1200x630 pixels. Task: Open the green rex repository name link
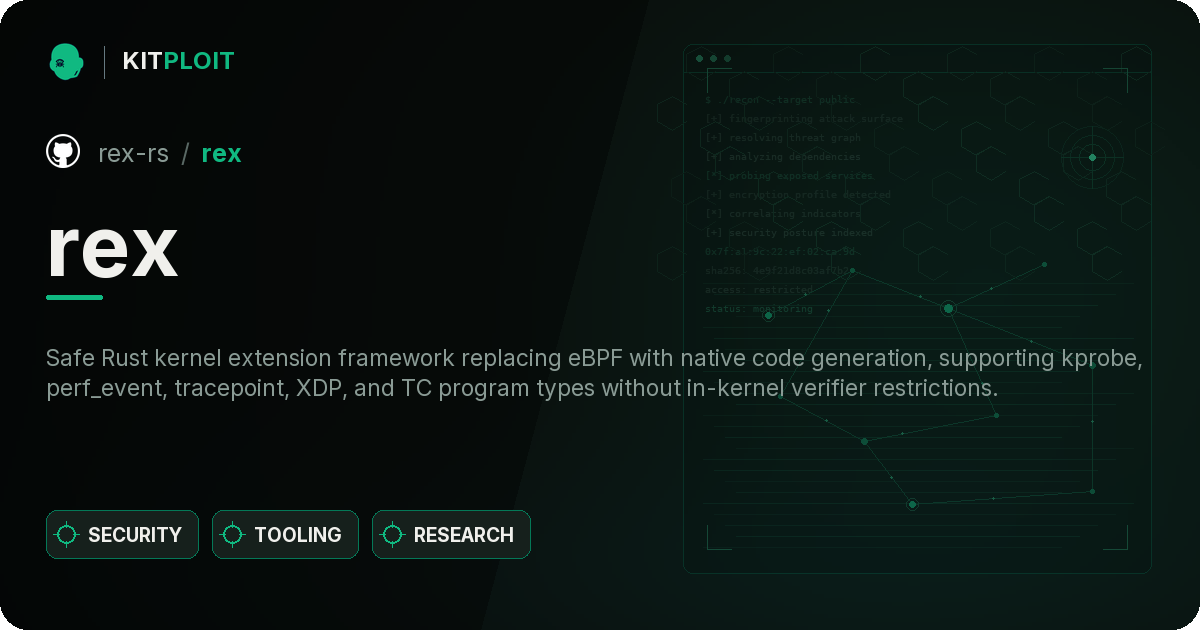pos(221,153)
